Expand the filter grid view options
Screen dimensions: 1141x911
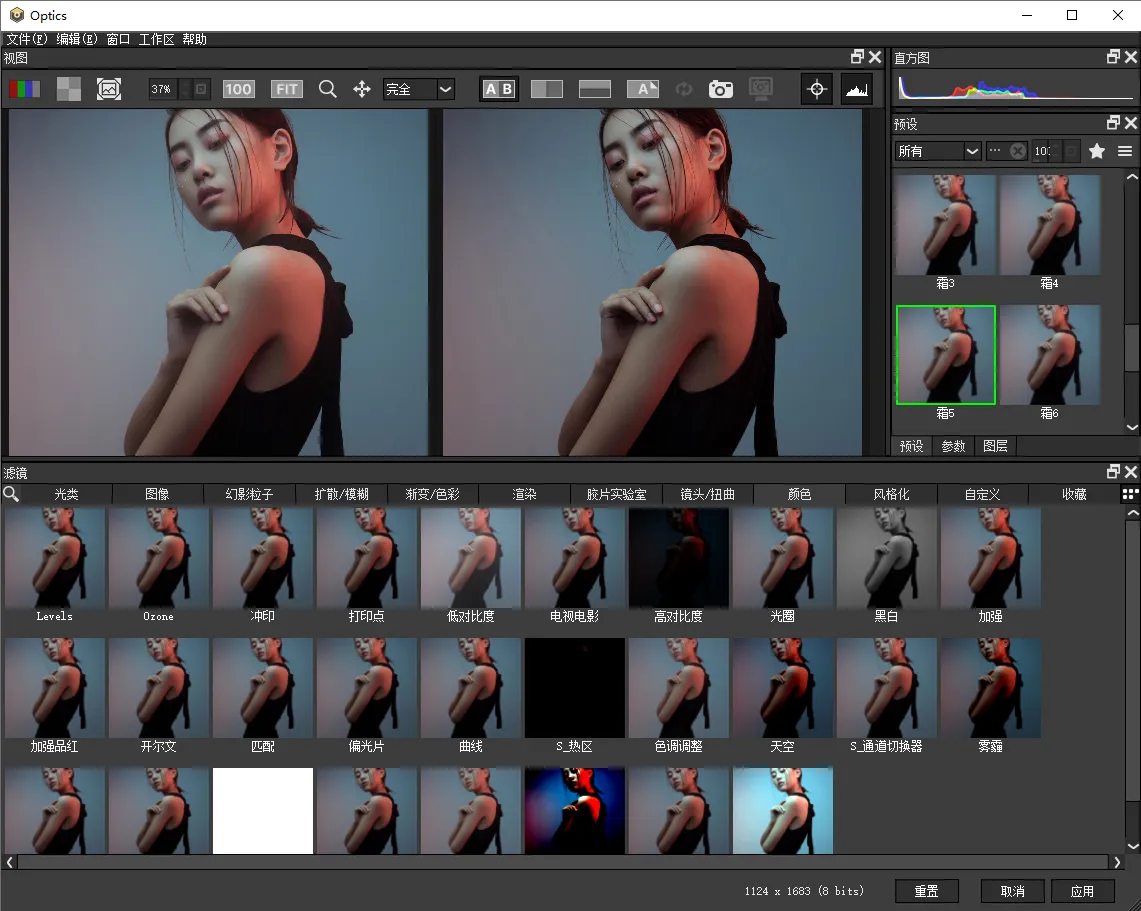tap(1130, 494)
